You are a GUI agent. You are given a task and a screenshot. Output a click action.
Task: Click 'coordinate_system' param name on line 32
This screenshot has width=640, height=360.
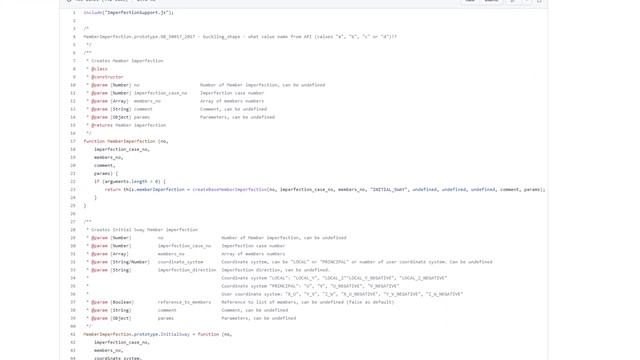[180, 262]
